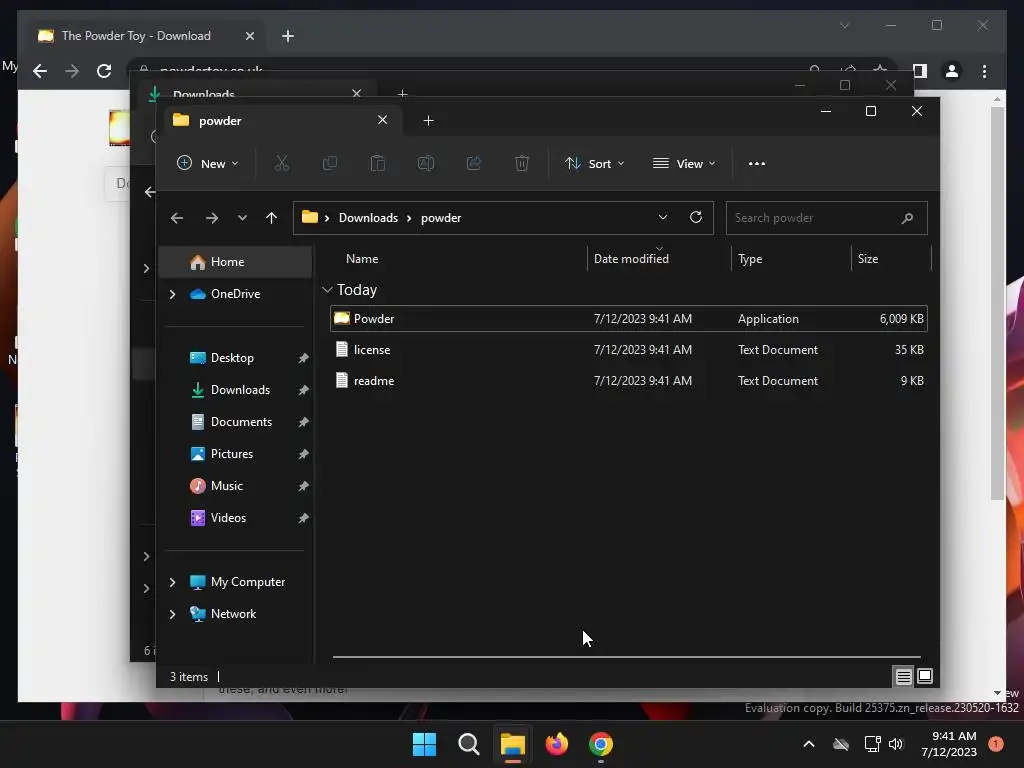Click the Copy icon in File Explorer toolbar
Screen dimensions: 1024x768
click(x=330, y=163)
